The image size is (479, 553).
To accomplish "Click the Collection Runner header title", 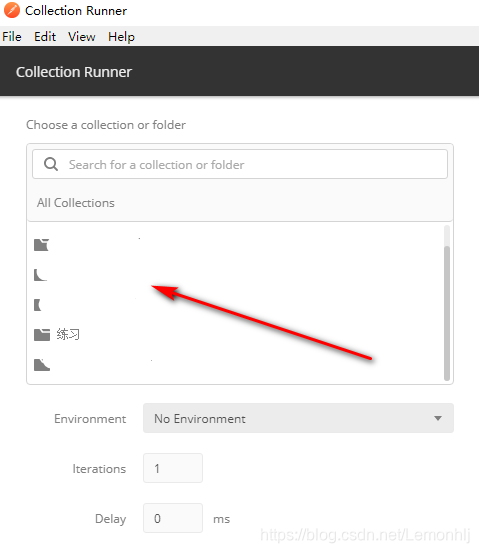I will click(x=74, y=72).
